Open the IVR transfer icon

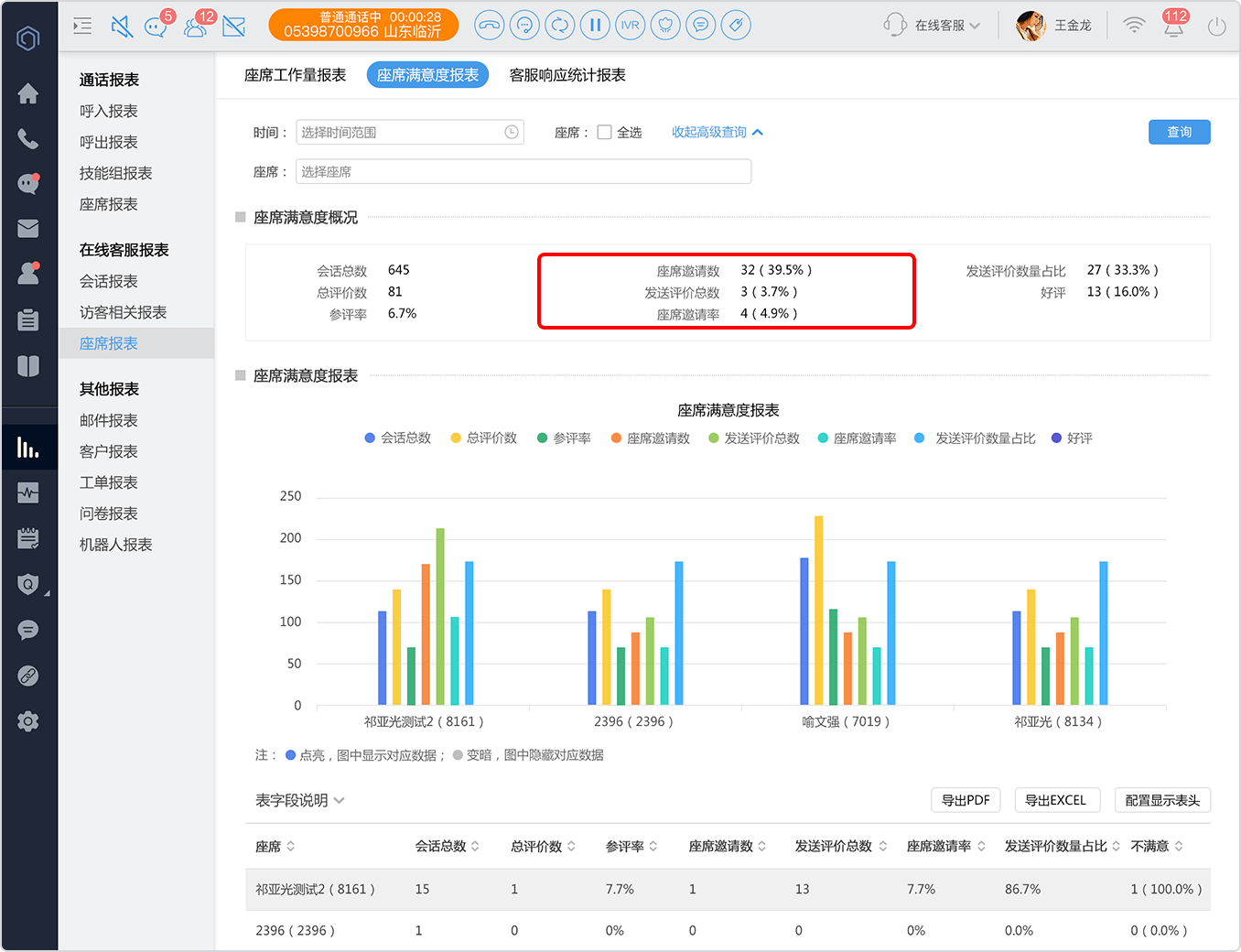click(x=631, y=26)
